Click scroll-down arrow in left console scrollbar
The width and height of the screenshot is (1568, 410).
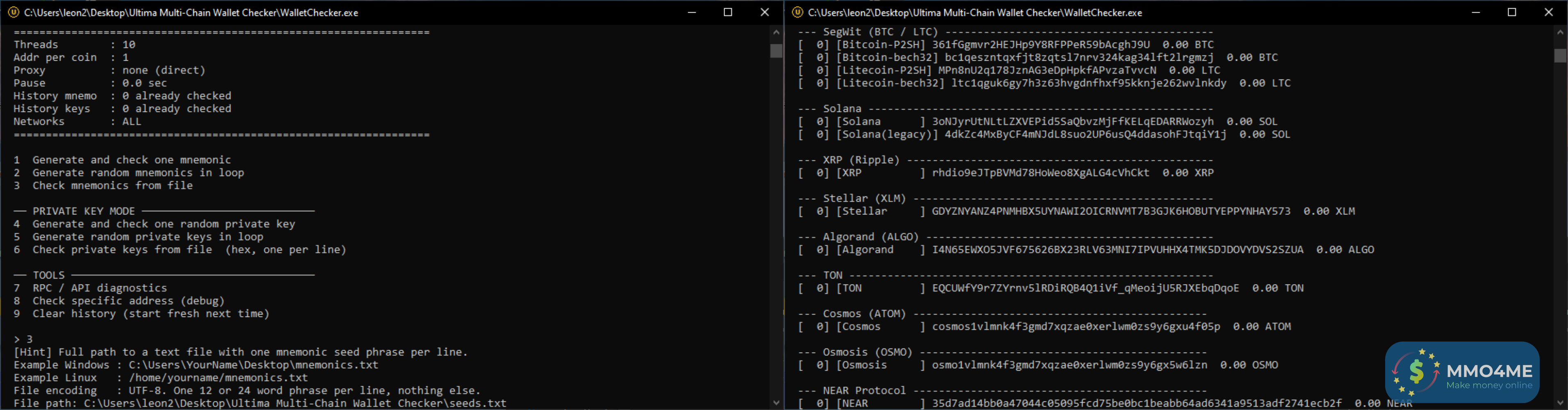(776, 402)
